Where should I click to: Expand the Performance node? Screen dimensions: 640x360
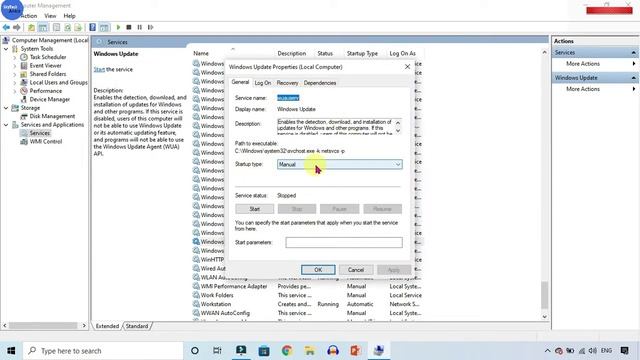[15, 91]
